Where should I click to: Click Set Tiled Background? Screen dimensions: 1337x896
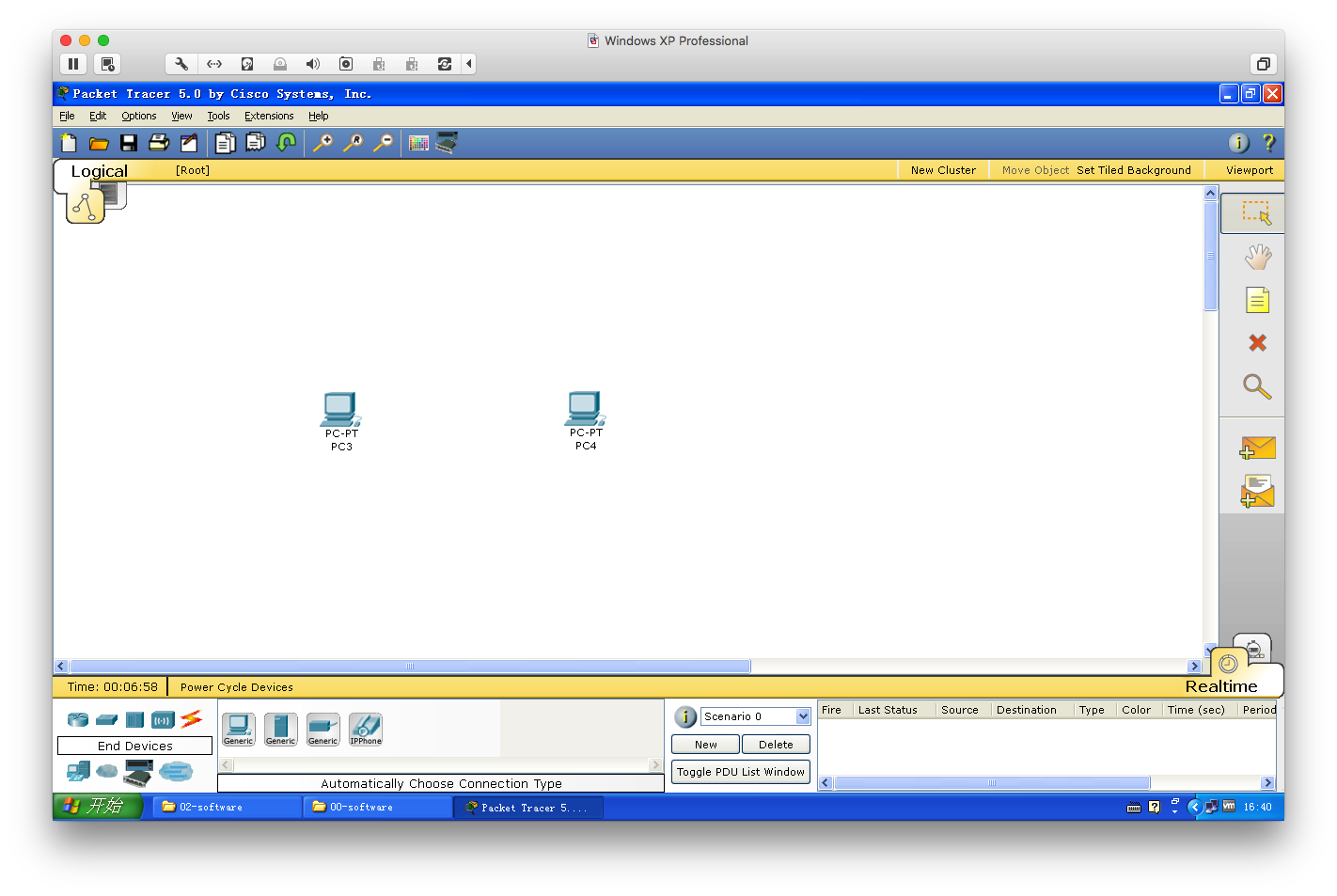click(x=1133, y=170)
